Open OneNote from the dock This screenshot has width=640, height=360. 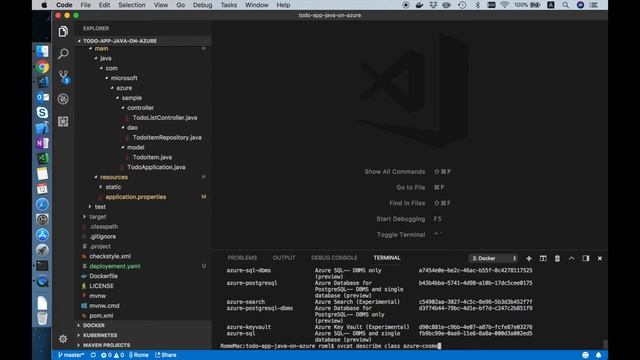click(x=42, y=143)
